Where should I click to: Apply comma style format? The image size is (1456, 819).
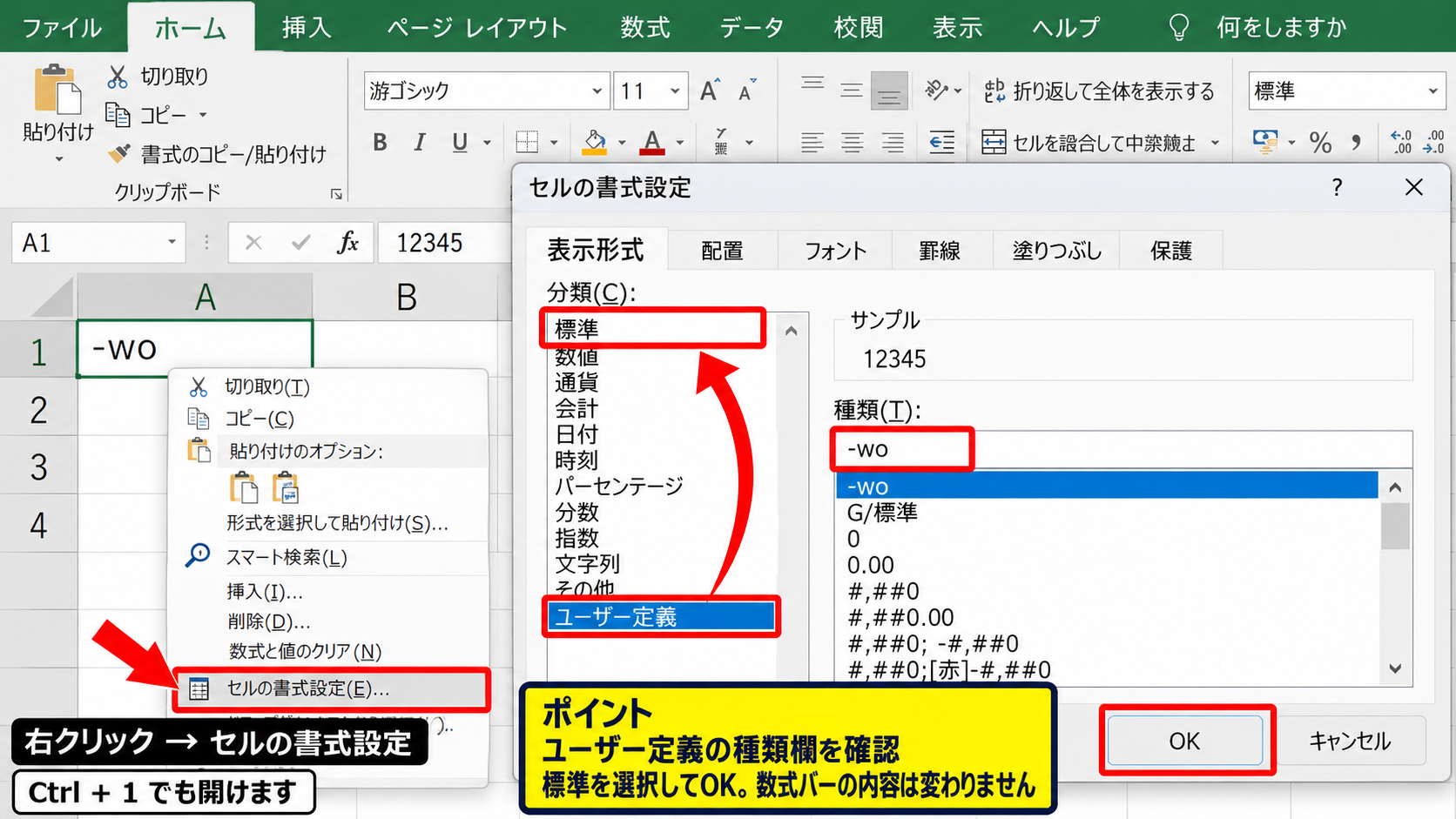point(1356,142)
